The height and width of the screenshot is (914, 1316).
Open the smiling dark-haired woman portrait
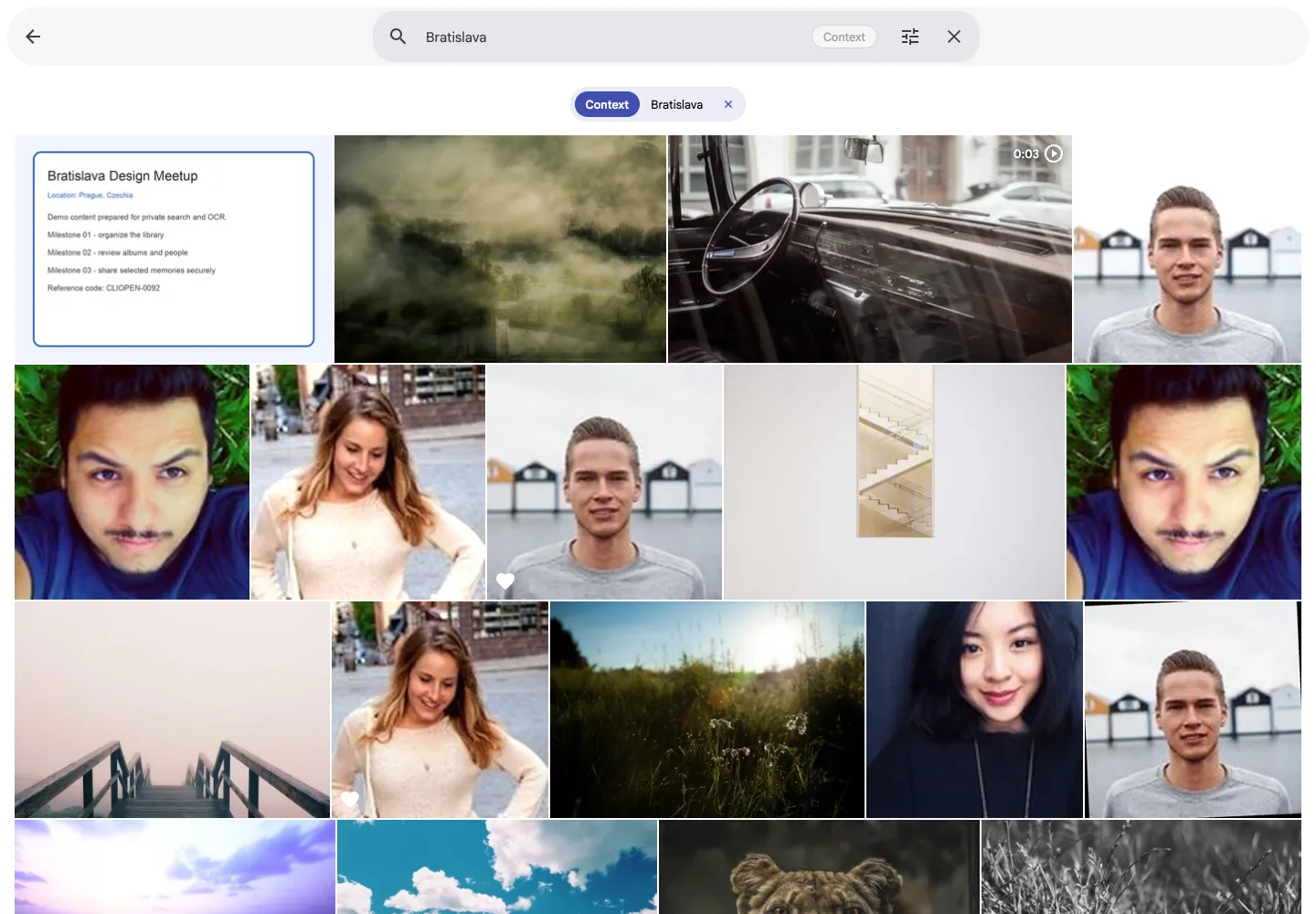tap(974, 709)
